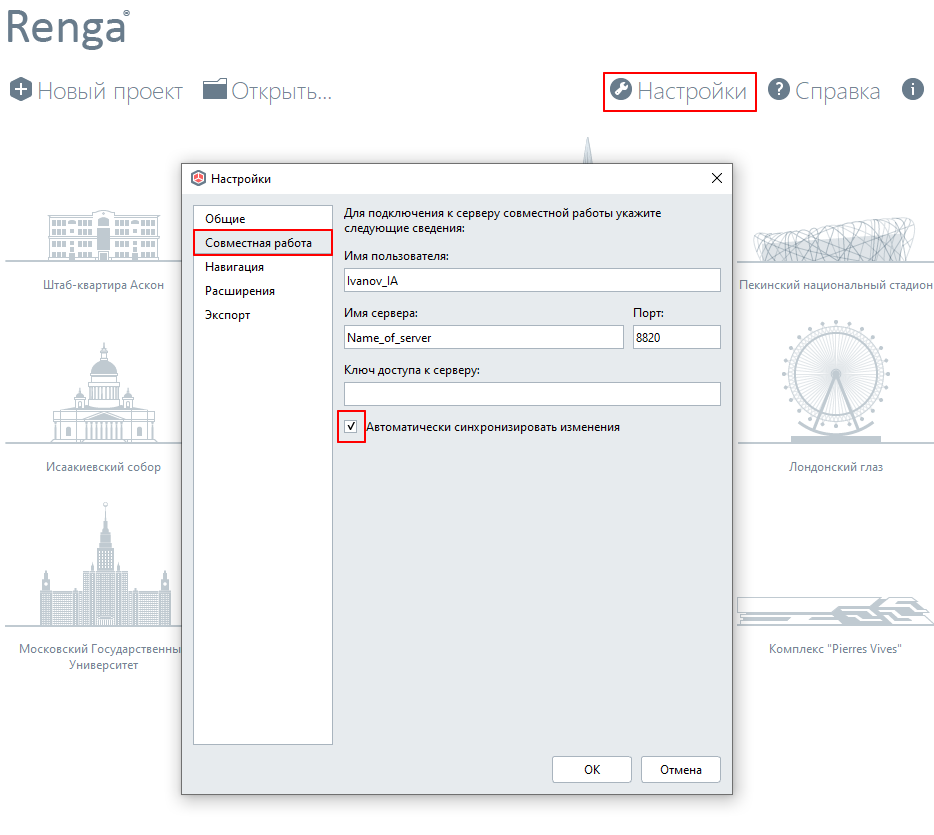934x835 pixels.
Task: Click the wrench icon for Настройки
Action: pyautogui.click(x=621, y=89)
